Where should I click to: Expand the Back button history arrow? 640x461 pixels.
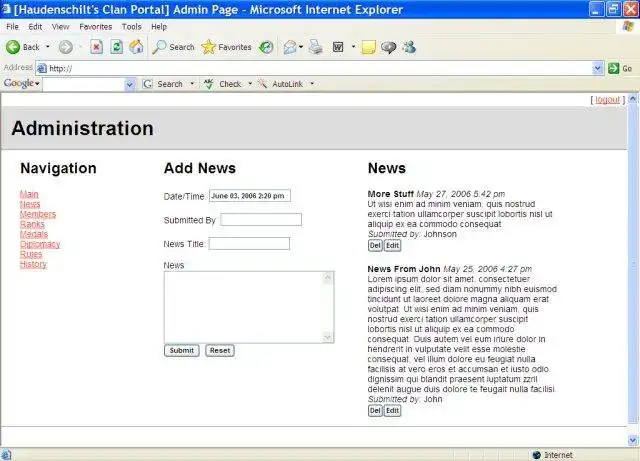(48, 47)
